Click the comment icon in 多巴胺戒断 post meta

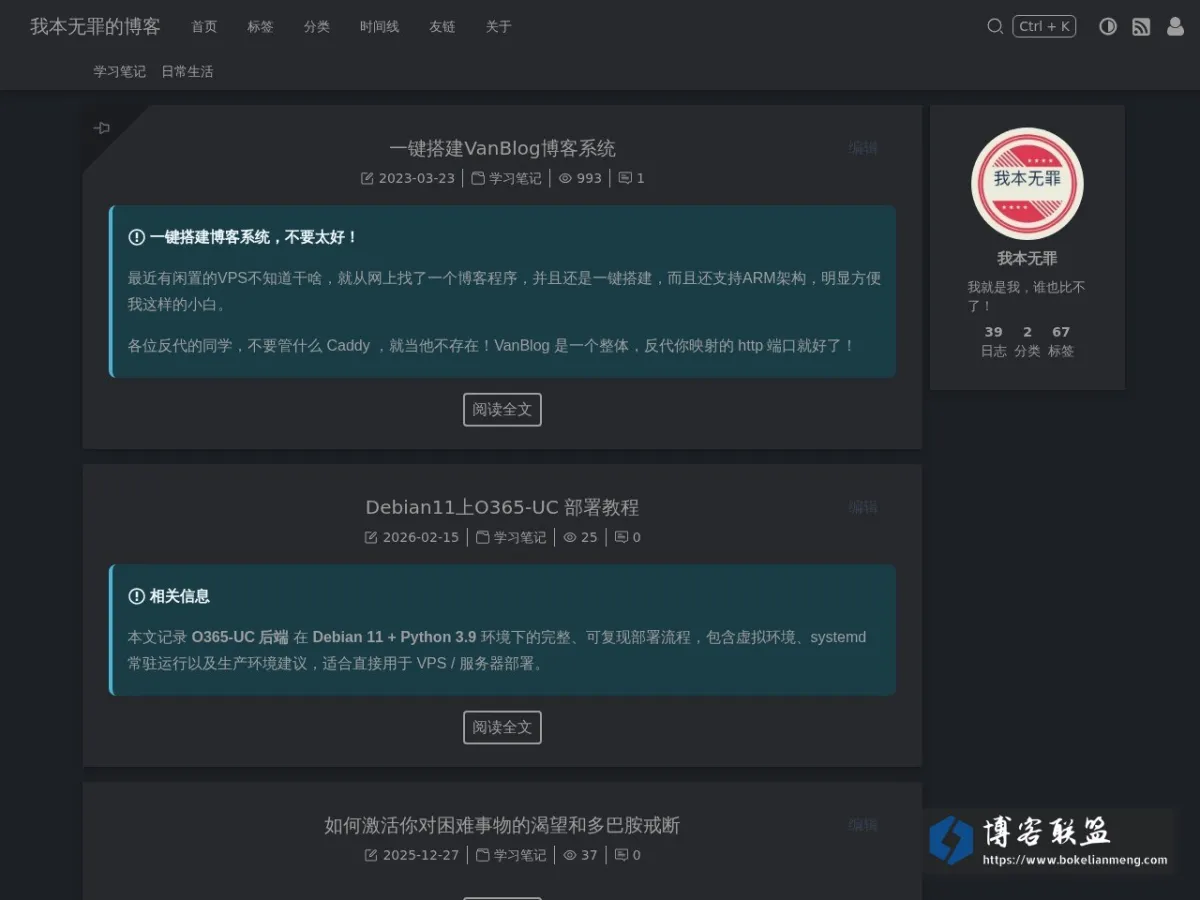tap(621, 855)
